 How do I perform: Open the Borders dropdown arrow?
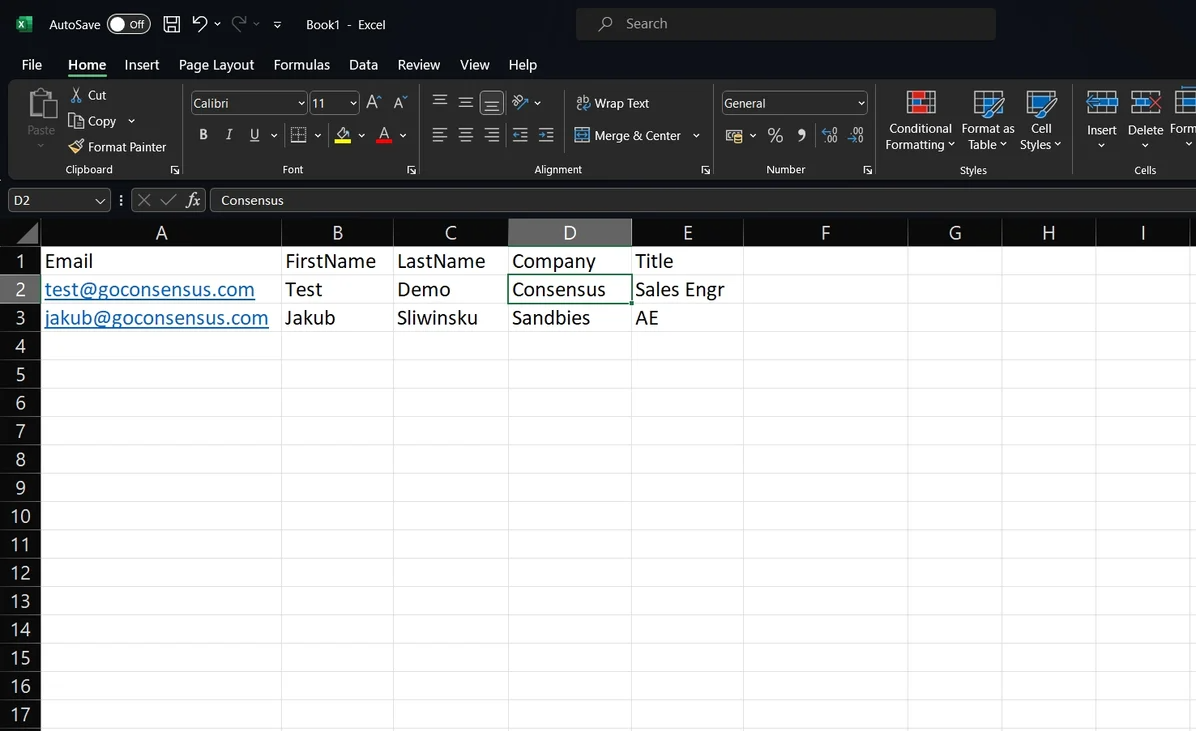tap(317, 136)
